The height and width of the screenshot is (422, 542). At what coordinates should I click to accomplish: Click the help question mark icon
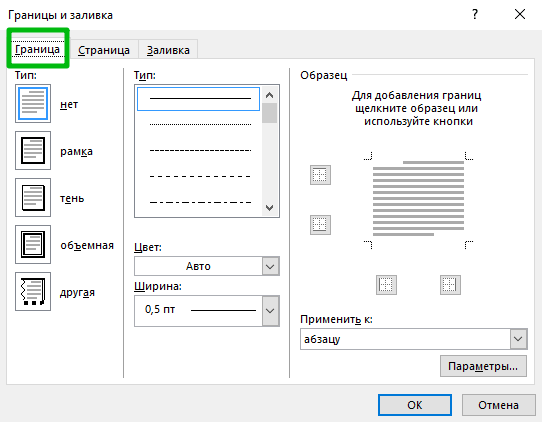475,14
